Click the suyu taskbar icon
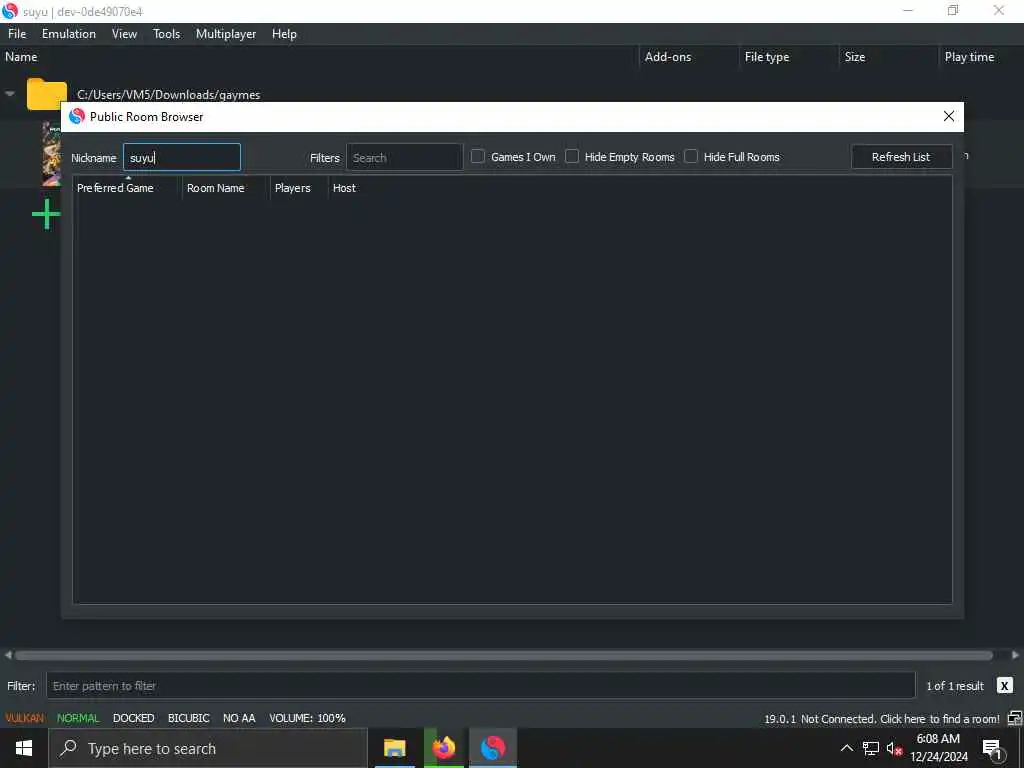This screenshot has height=768, width=1024. [x=493, y=748]
